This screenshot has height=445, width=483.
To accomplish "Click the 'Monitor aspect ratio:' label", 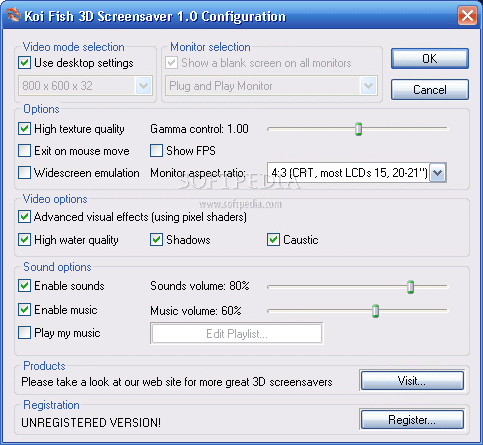I will coord(198,173).
